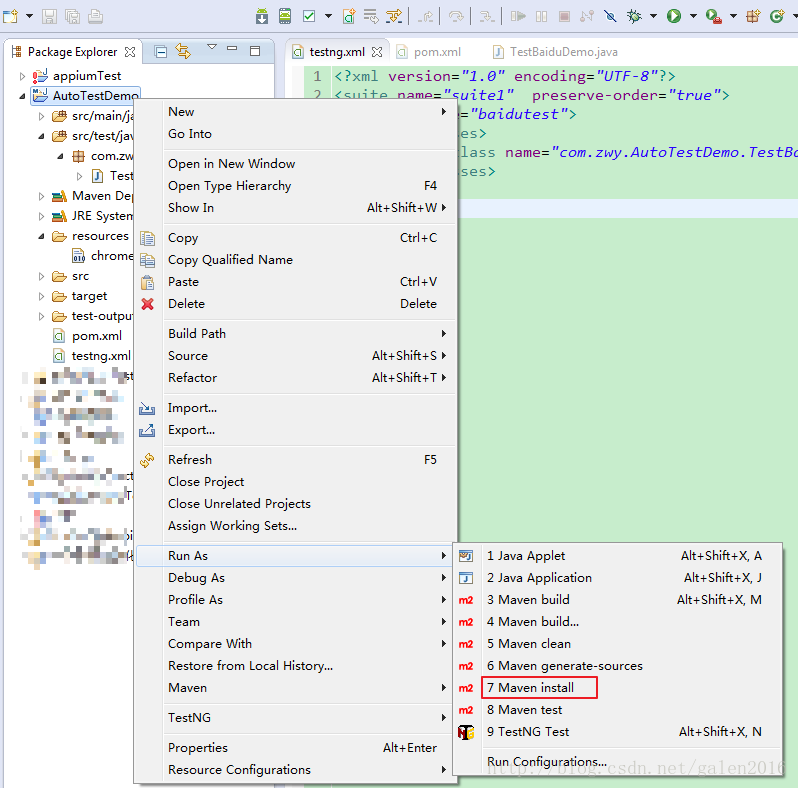Select 5 Maven clean in submenu

617,644
